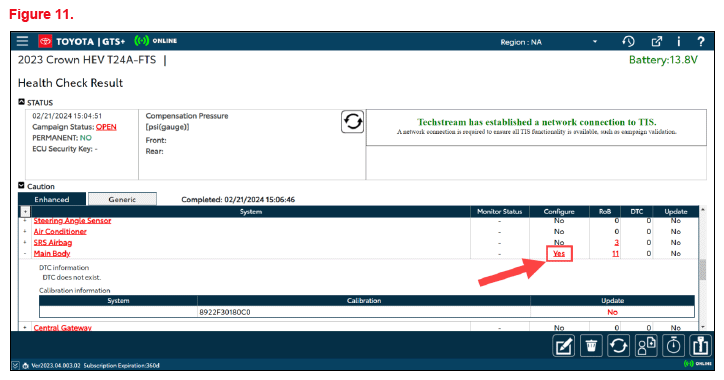Open the Main Body system link

[52, 253]
